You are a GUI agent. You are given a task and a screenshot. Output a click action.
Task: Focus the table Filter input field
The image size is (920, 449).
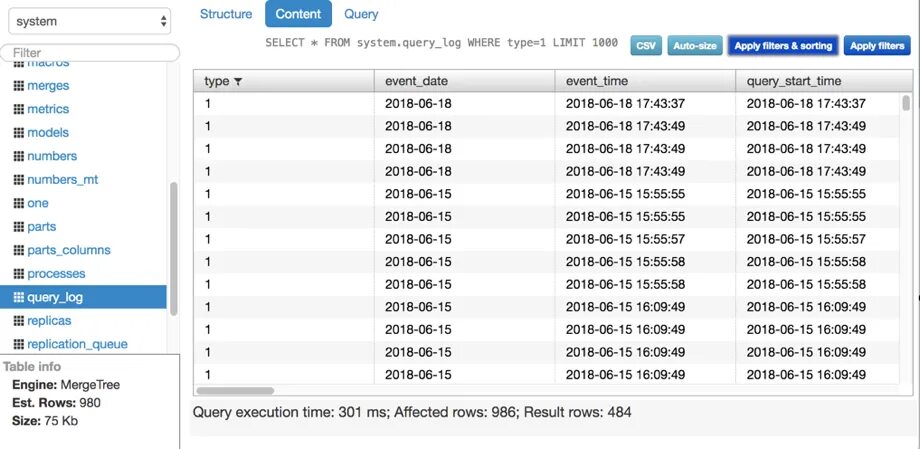pos(90,52)
